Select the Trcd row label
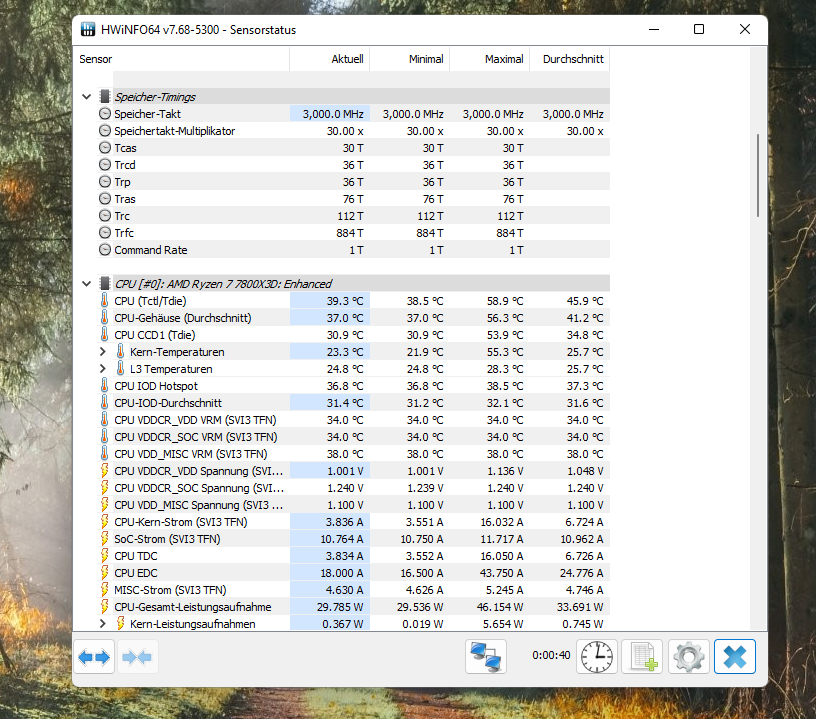This screenshot has width=816, height=719. click(x=125, y=165)
